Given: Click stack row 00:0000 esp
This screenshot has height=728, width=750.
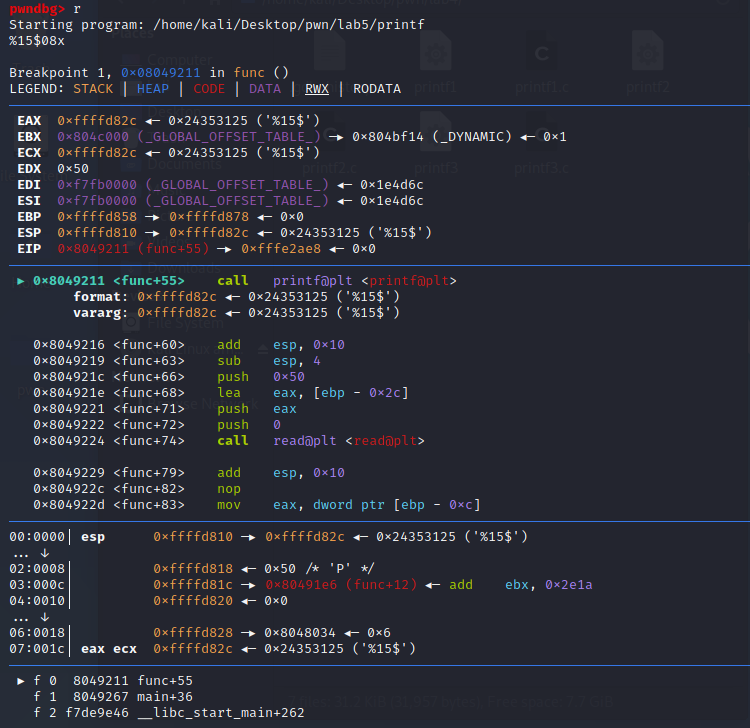Looking at the screenshot, I should [268, 537].
